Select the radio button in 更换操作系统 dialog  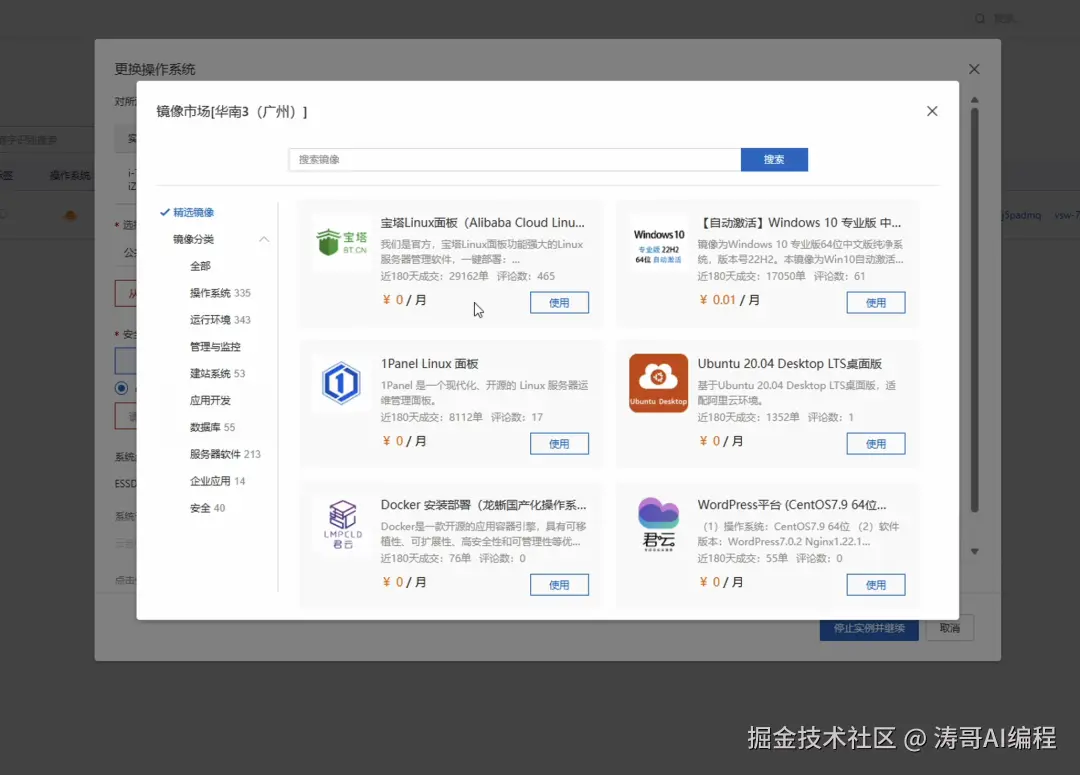[121, 388]
